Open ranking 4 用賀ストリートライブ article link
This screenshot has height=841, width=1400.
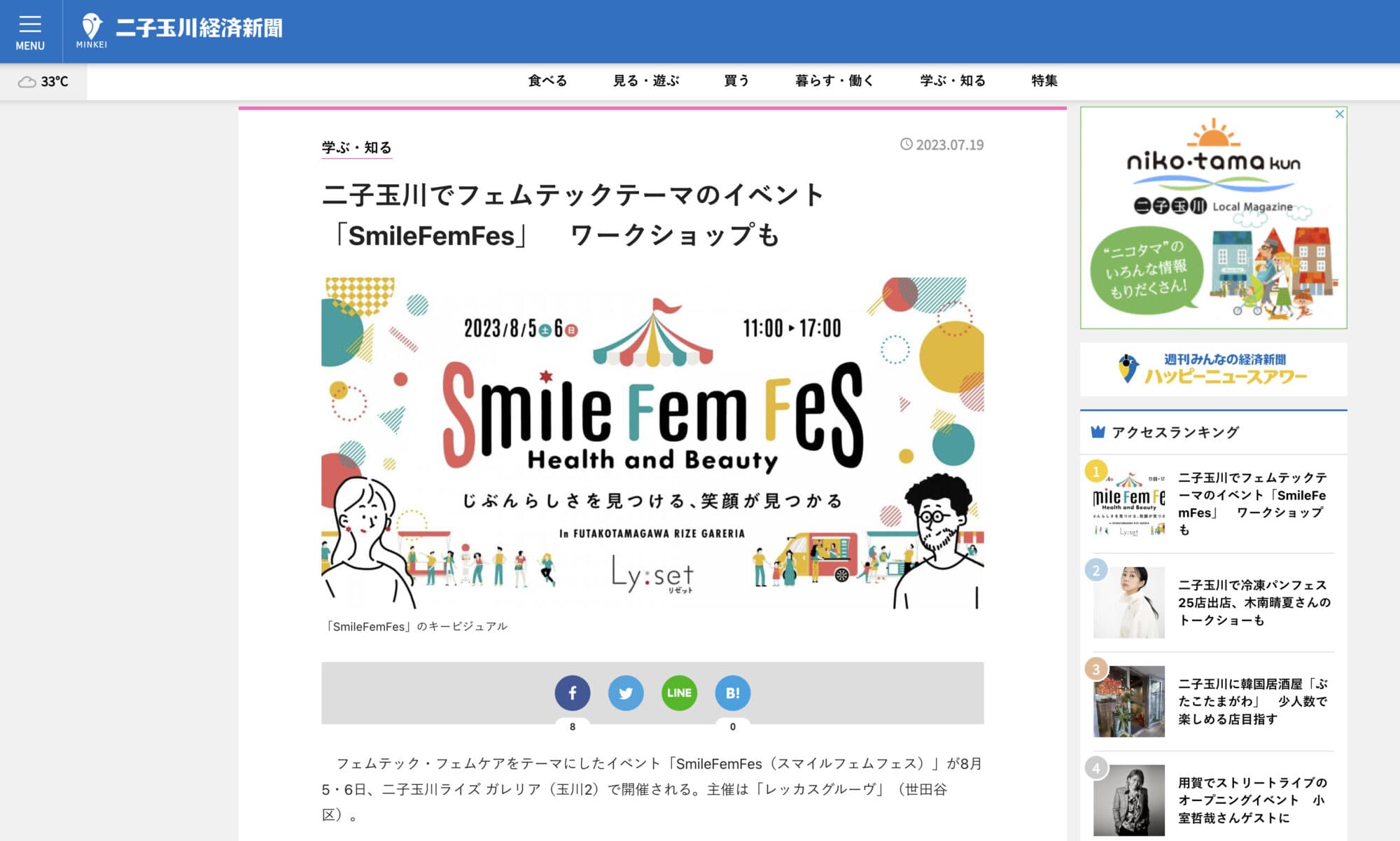pyautogui.click(x=1252, y=800)
